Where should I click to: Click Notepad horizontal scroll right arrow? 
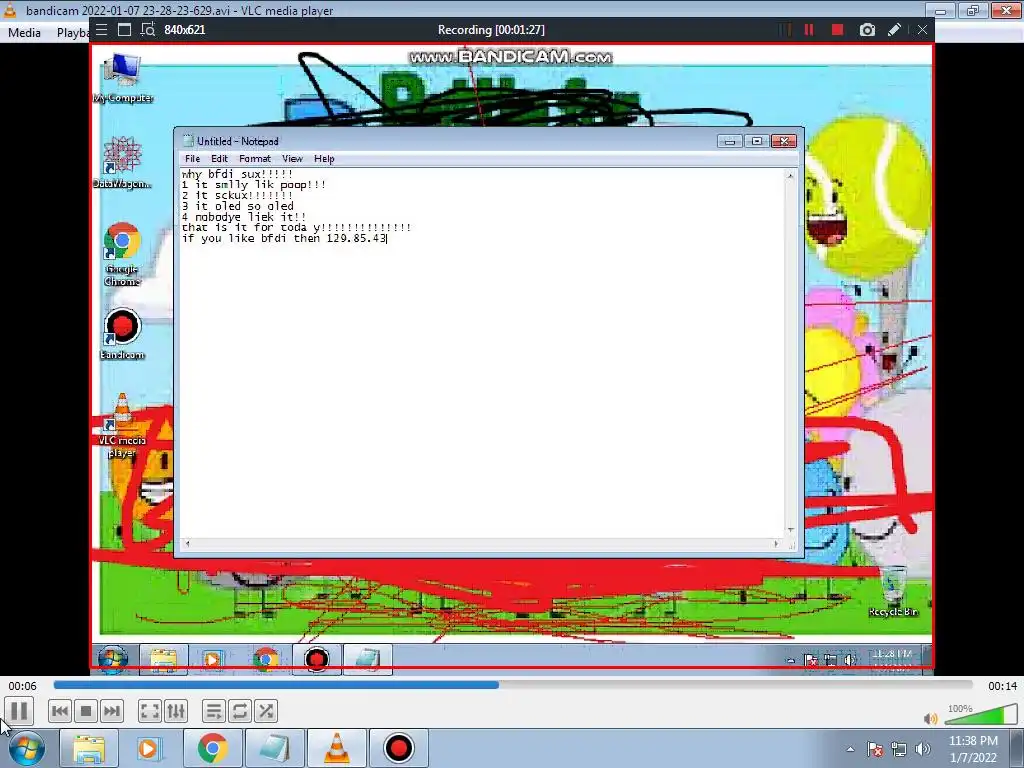point(776,543)
